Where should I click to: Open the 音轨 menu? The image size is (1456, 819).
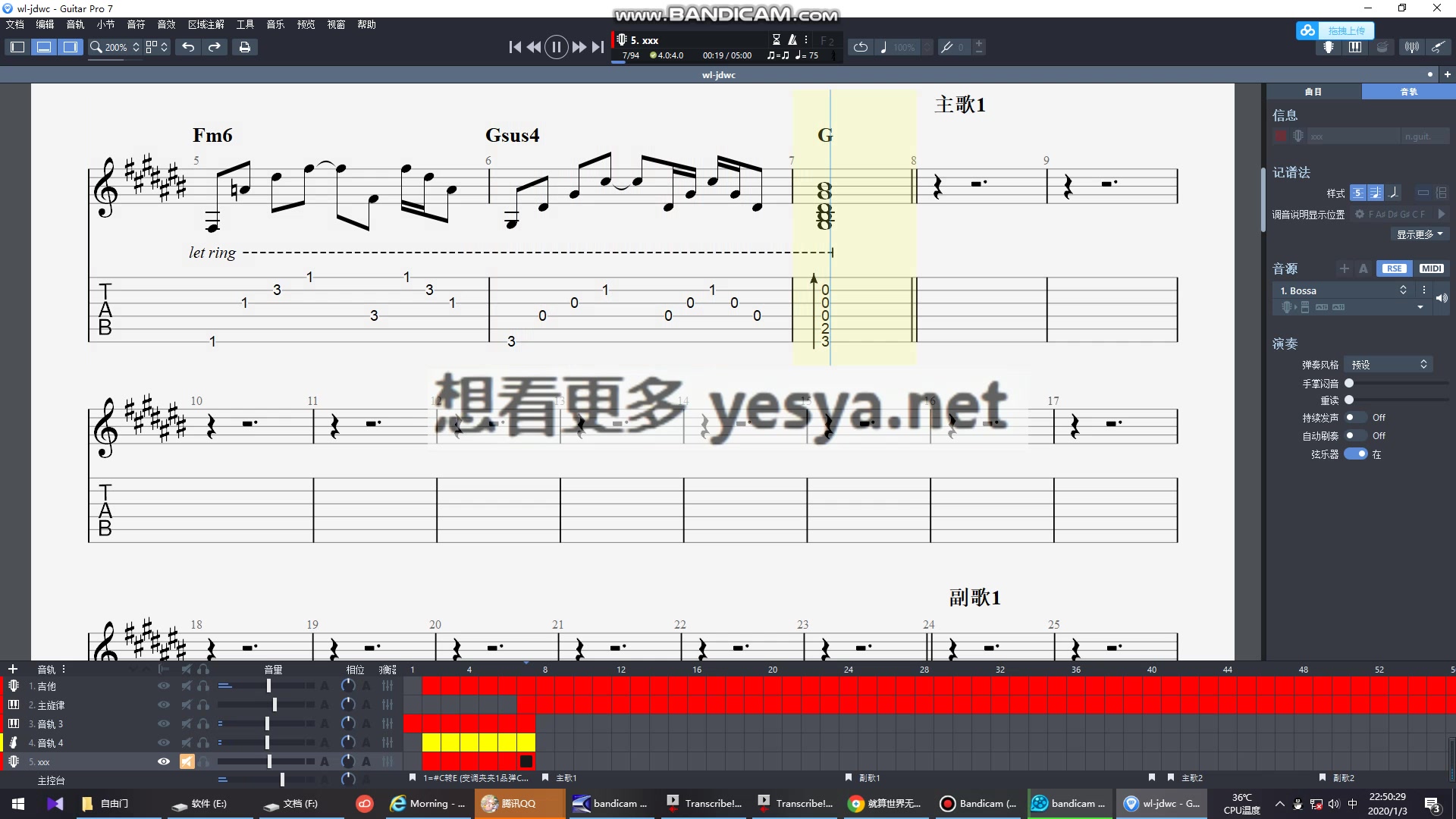click(75, 24)
